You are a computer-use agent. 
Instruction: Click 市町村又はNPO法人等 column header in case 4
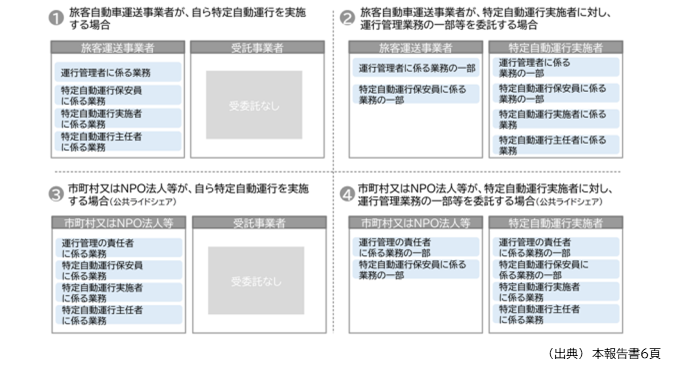(415, 223)
